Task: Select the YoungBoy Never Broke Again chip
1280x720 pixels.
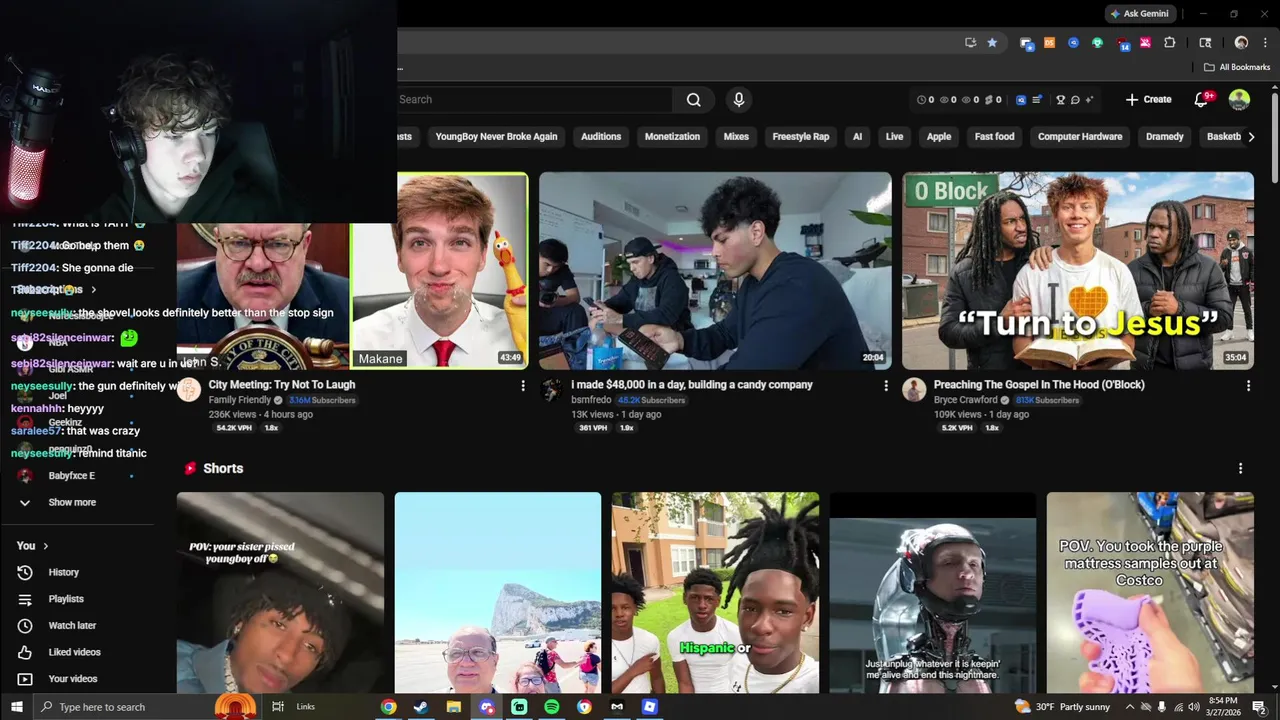Action: point(496,136)
